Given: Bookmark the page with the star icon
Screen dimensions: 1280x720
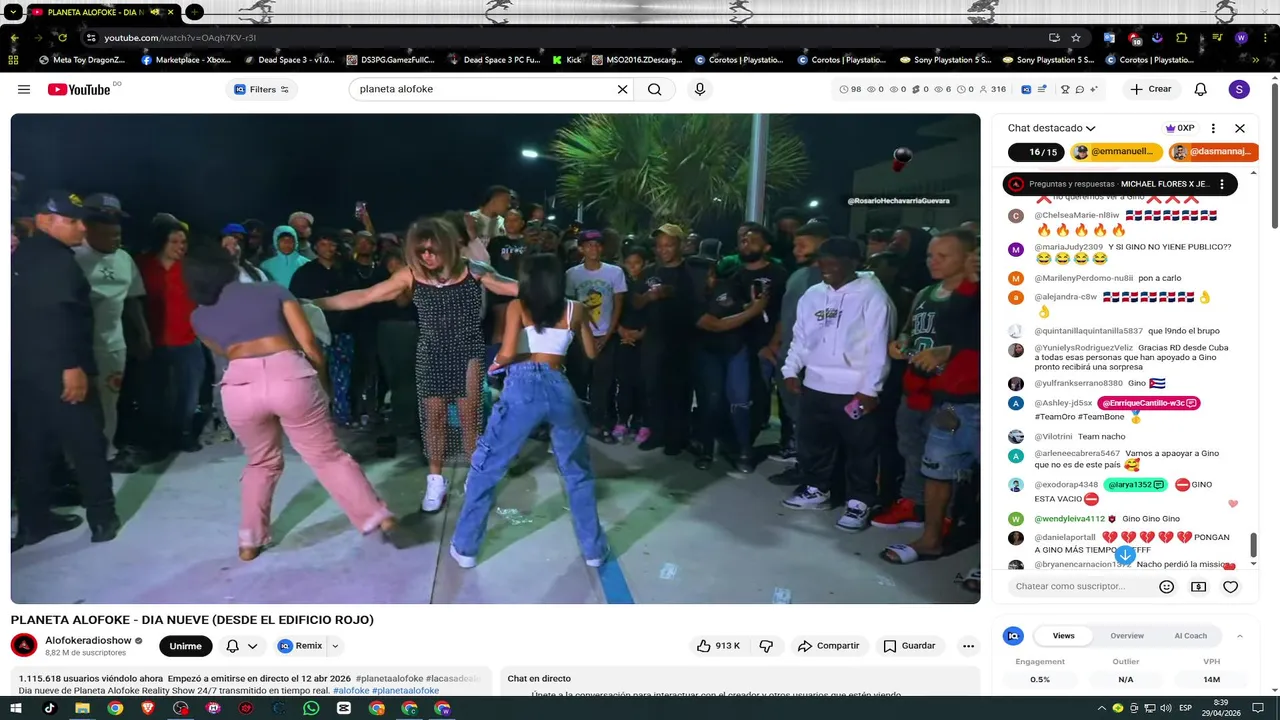Looking at the screenshot, I should [x=1076, y=38].
